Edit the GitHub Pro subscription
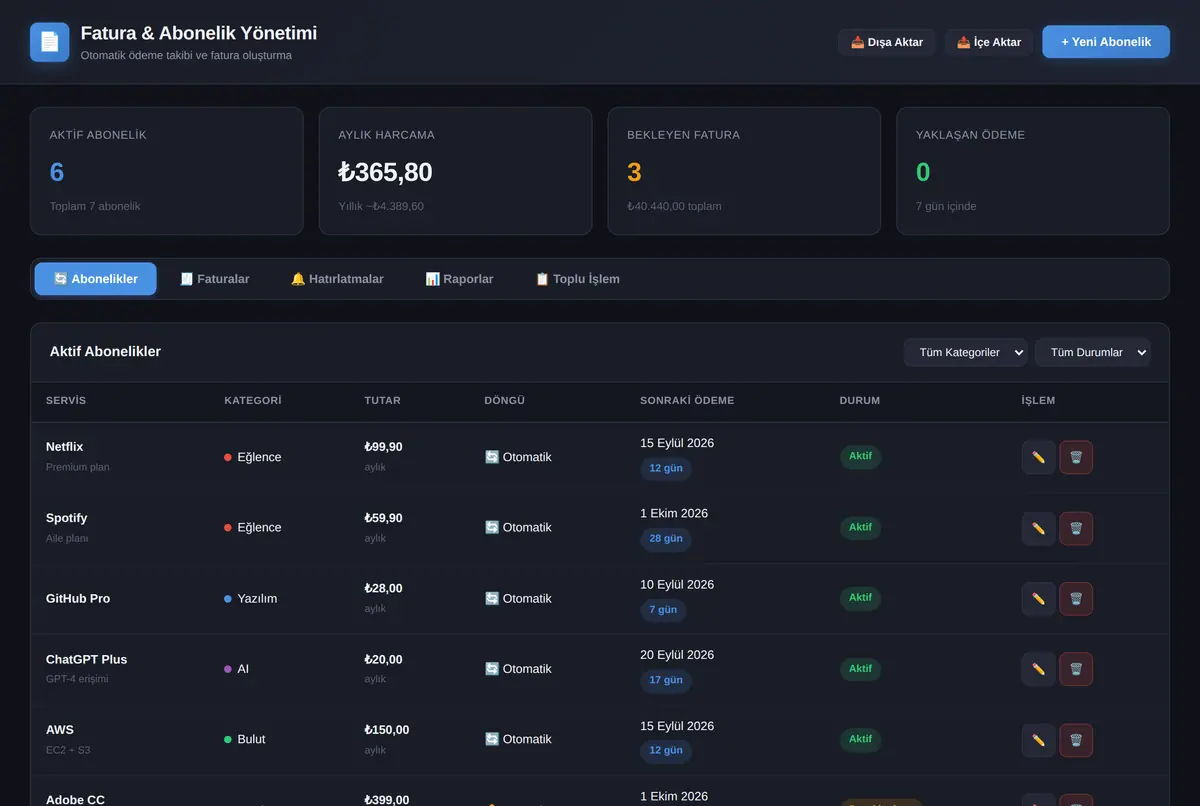This screenshot has width=1200, height=806. [x=1038, y=599]
